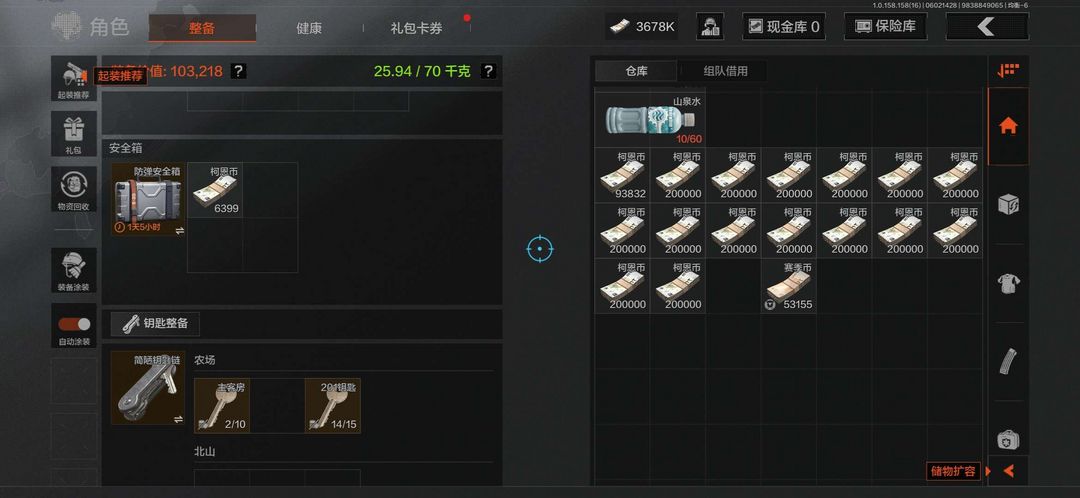Screen dimensions: 1080x498
Task: Switch to the 组队借用 tab
Action: click(x=725, y=71)
